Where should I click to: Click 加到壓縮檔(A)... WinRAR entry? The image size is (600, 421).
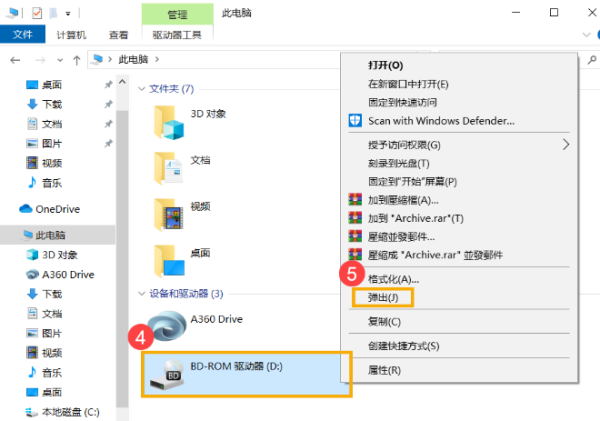(x=403, y=200)
